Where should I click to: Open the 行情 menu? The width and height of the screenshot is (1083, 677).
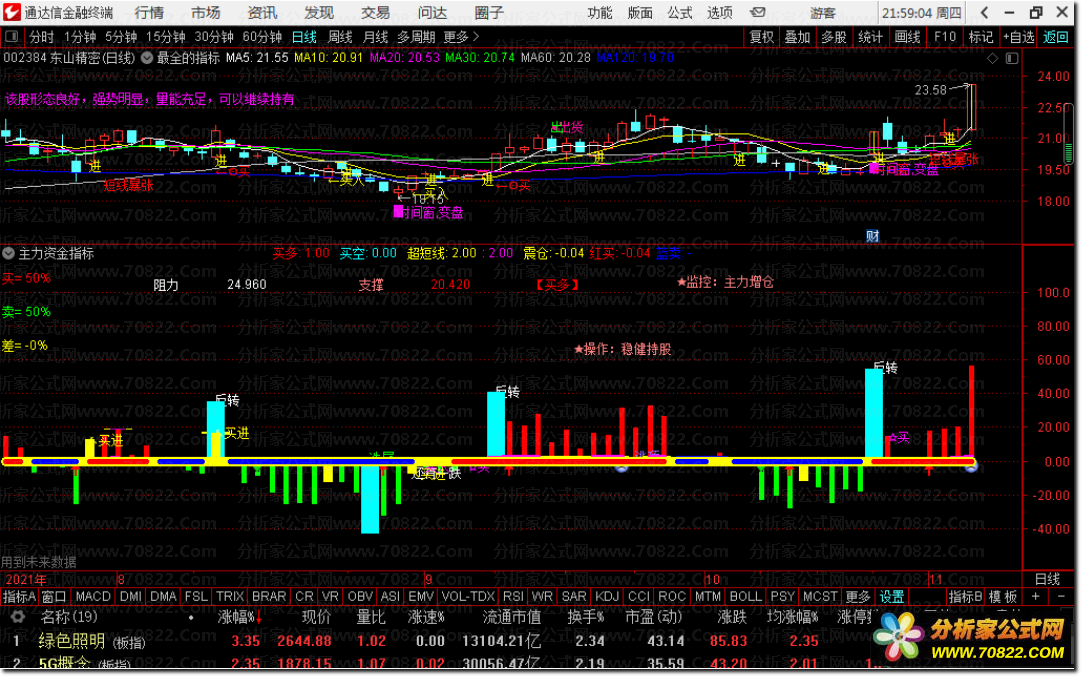[x=149, y=12]
